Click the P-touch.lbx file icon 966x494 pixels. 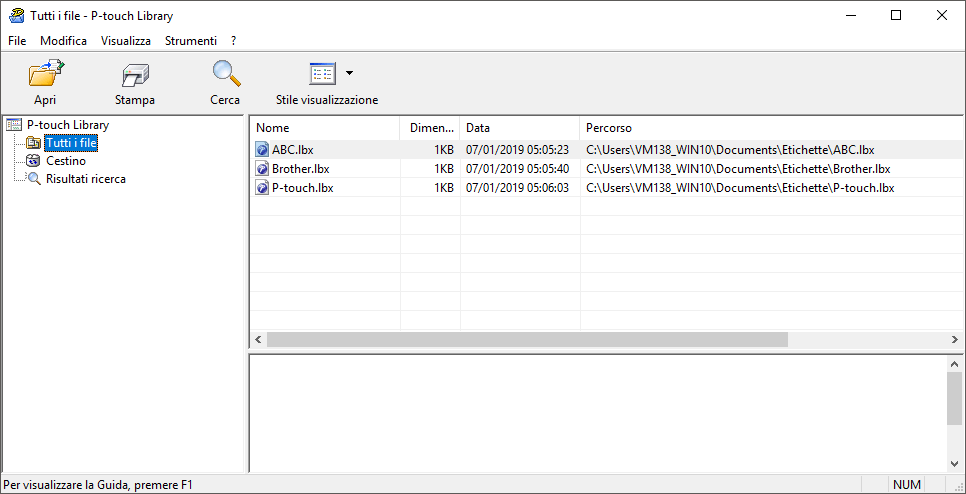coord(262,188)
